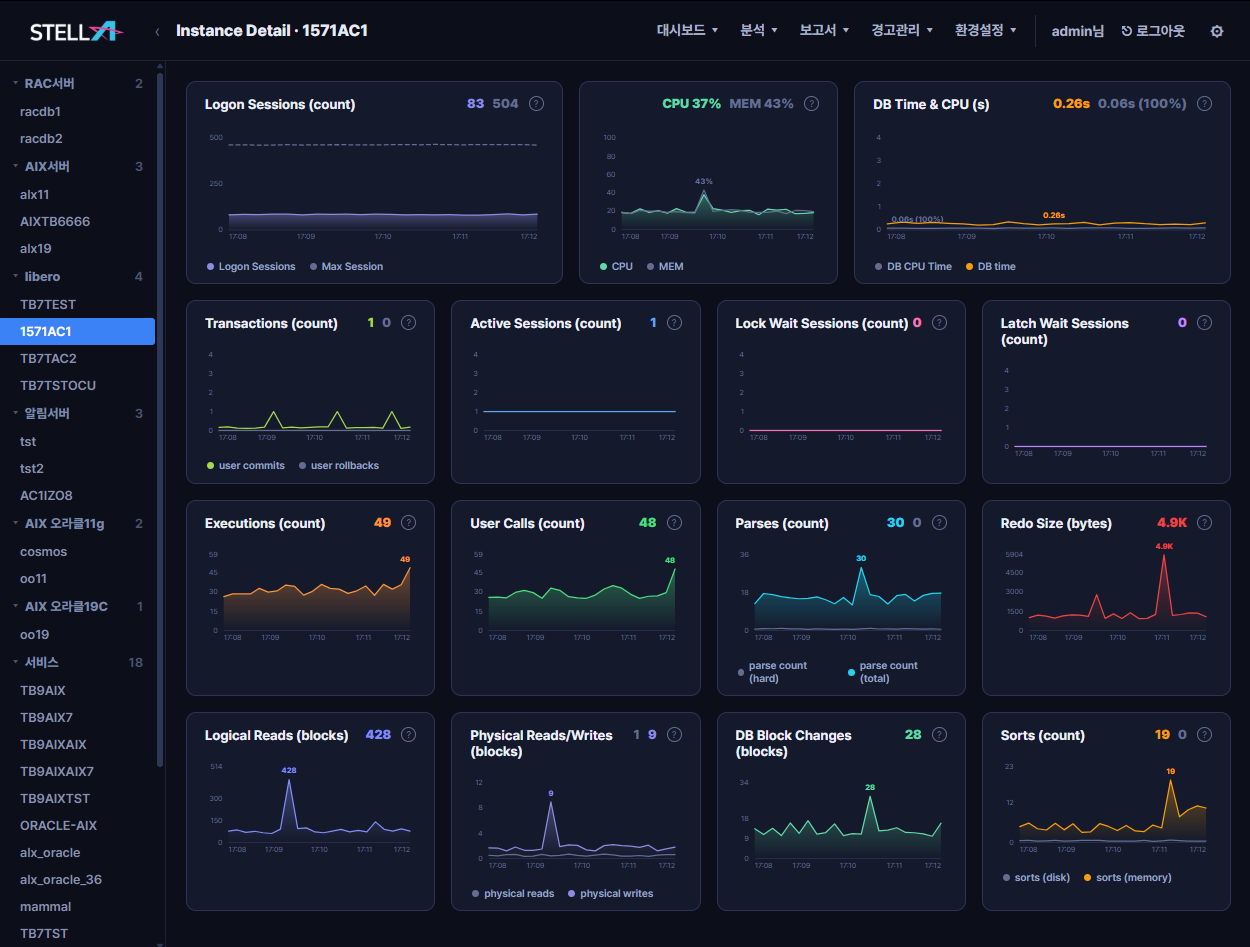
Task: Click the sidebar vertical scrollbar
Action: pyautogui.click(x=160, y=418)
